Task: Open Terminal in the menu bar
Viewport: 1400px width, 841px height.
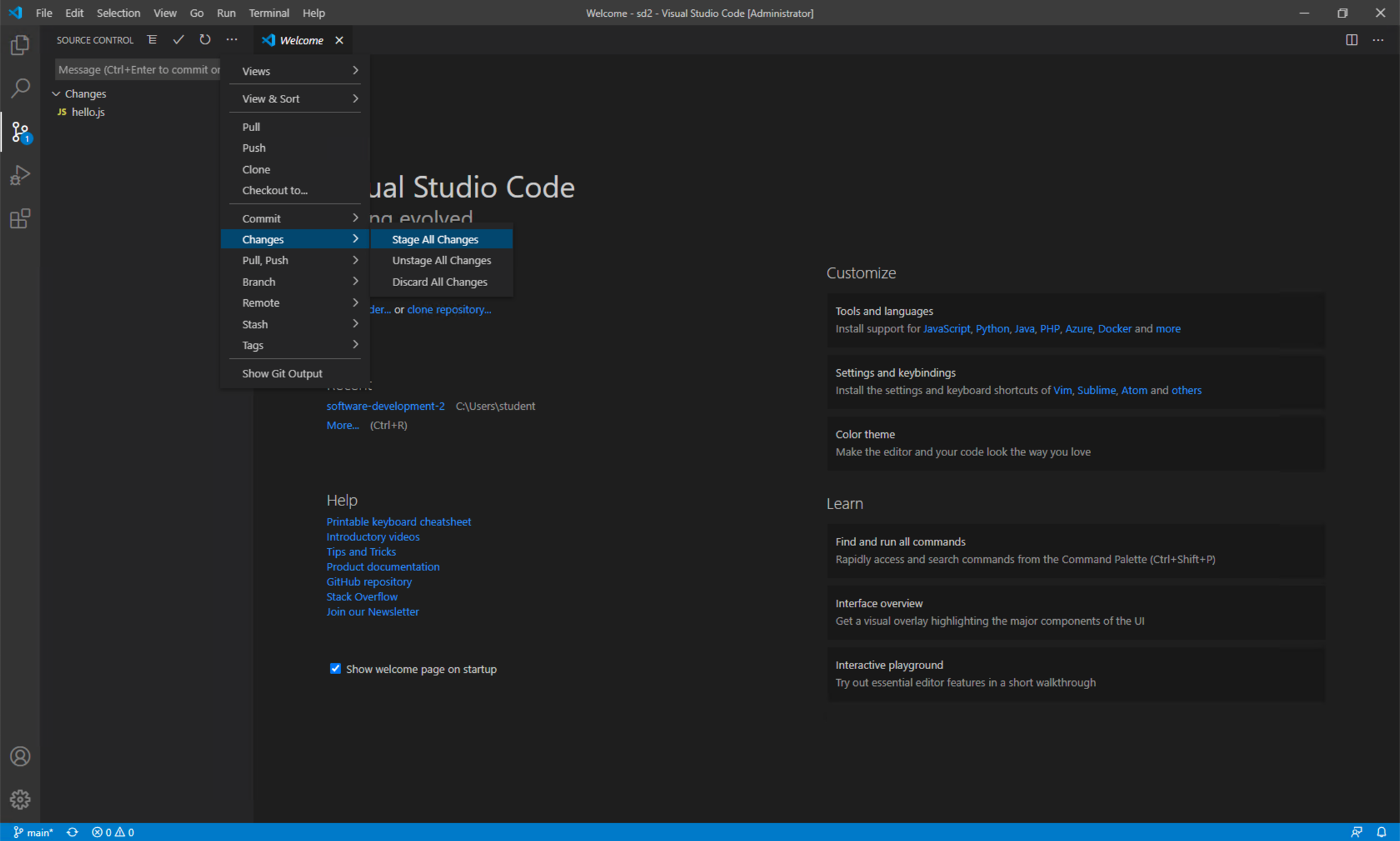Action: click(x=269, y=12)
